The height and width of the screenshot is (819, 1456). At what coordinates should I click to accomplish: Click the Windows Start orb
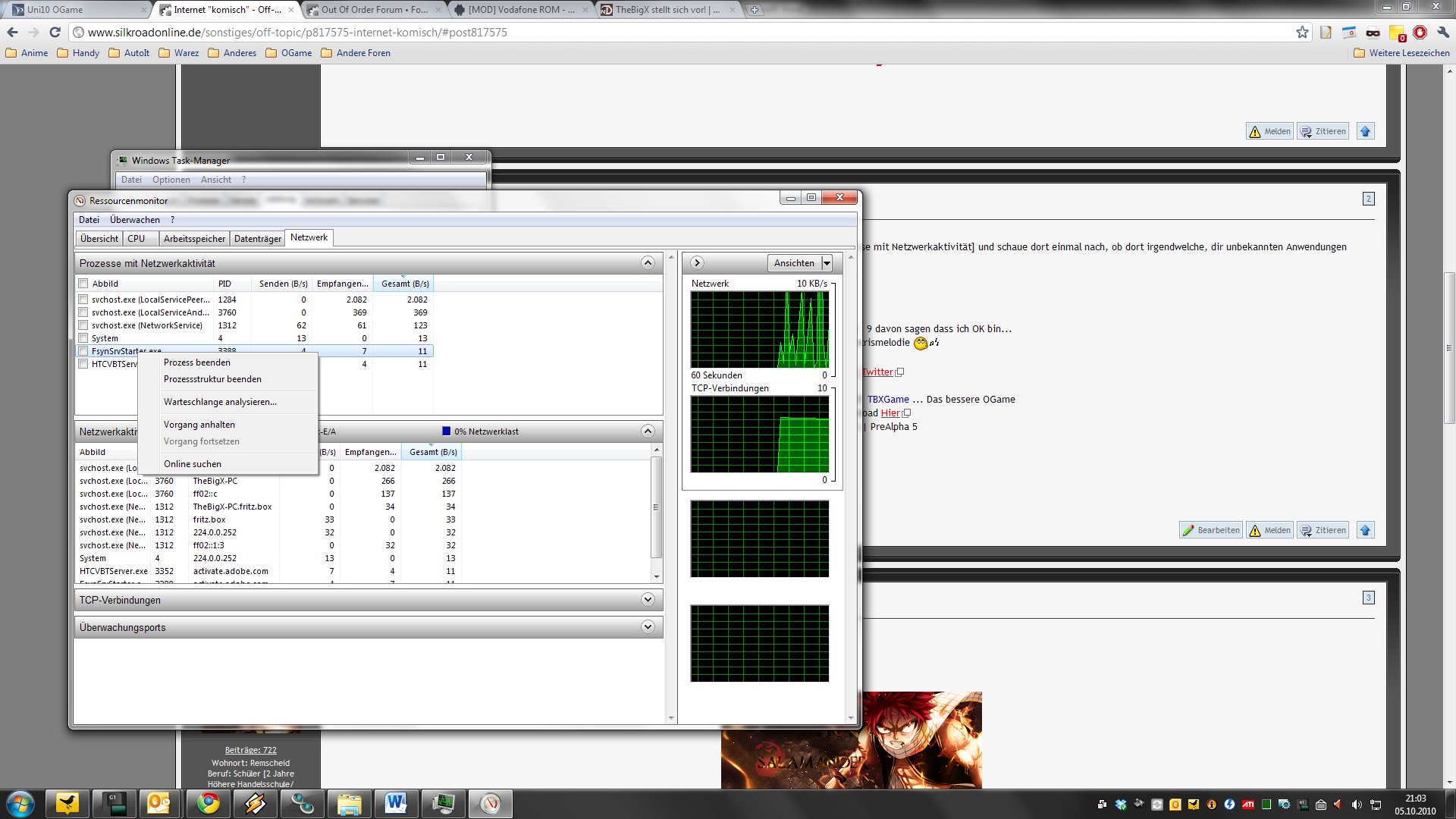[20, 803]
